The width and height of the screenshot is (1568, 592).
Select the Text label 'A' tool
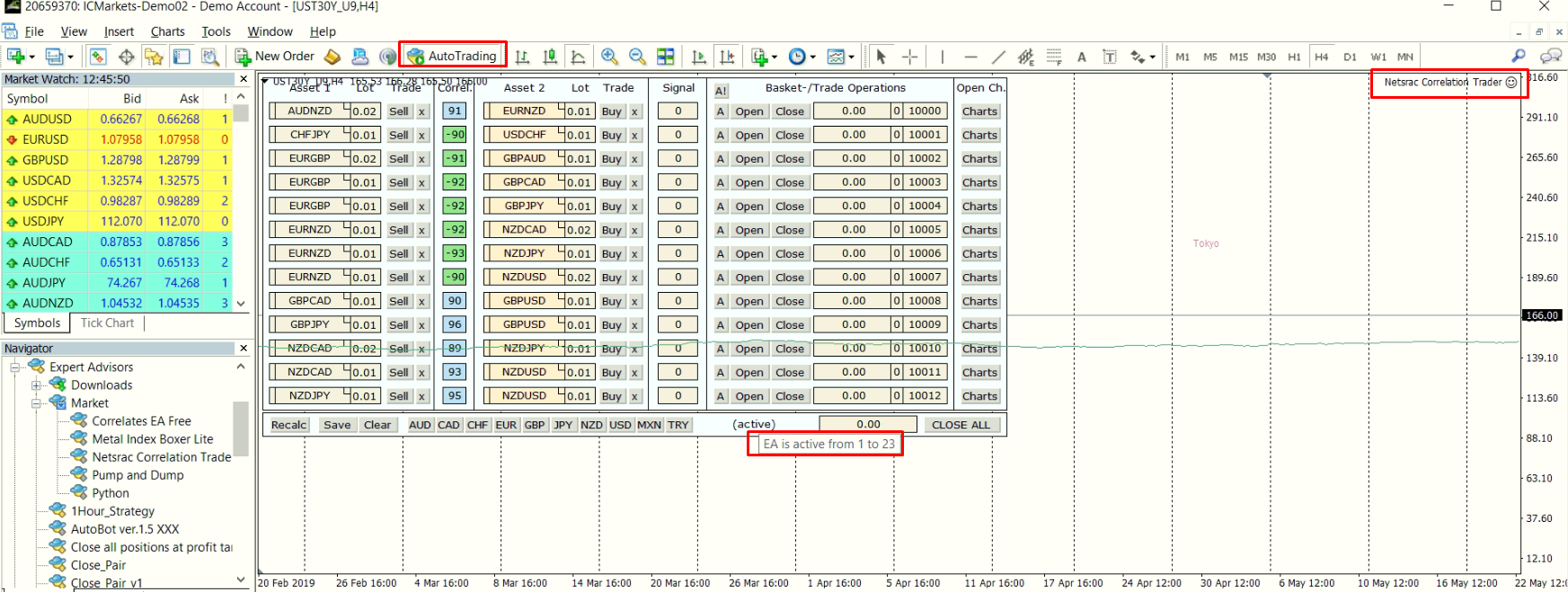coord(1081,57)
